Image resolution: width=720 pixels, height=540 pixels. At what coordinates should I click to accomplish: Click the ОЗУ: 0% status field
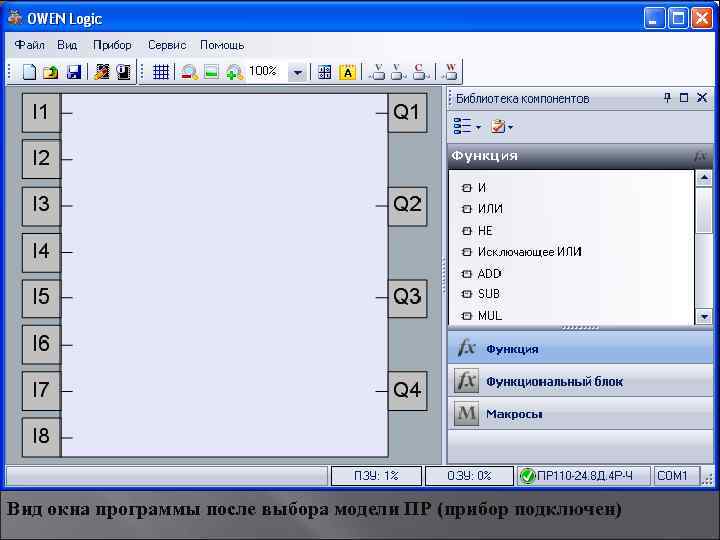pos(469,476)
